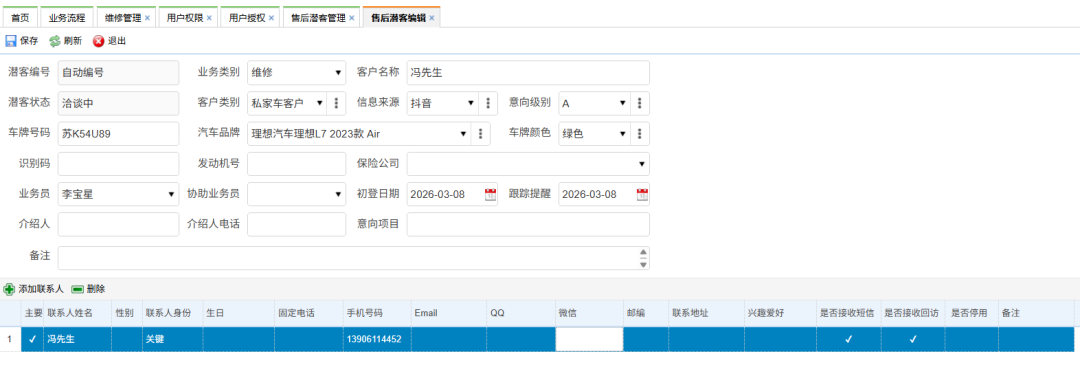Screen dimensions: 1080x376
Task: Switch to the 首页 tab
Action: tap(20, 18)
